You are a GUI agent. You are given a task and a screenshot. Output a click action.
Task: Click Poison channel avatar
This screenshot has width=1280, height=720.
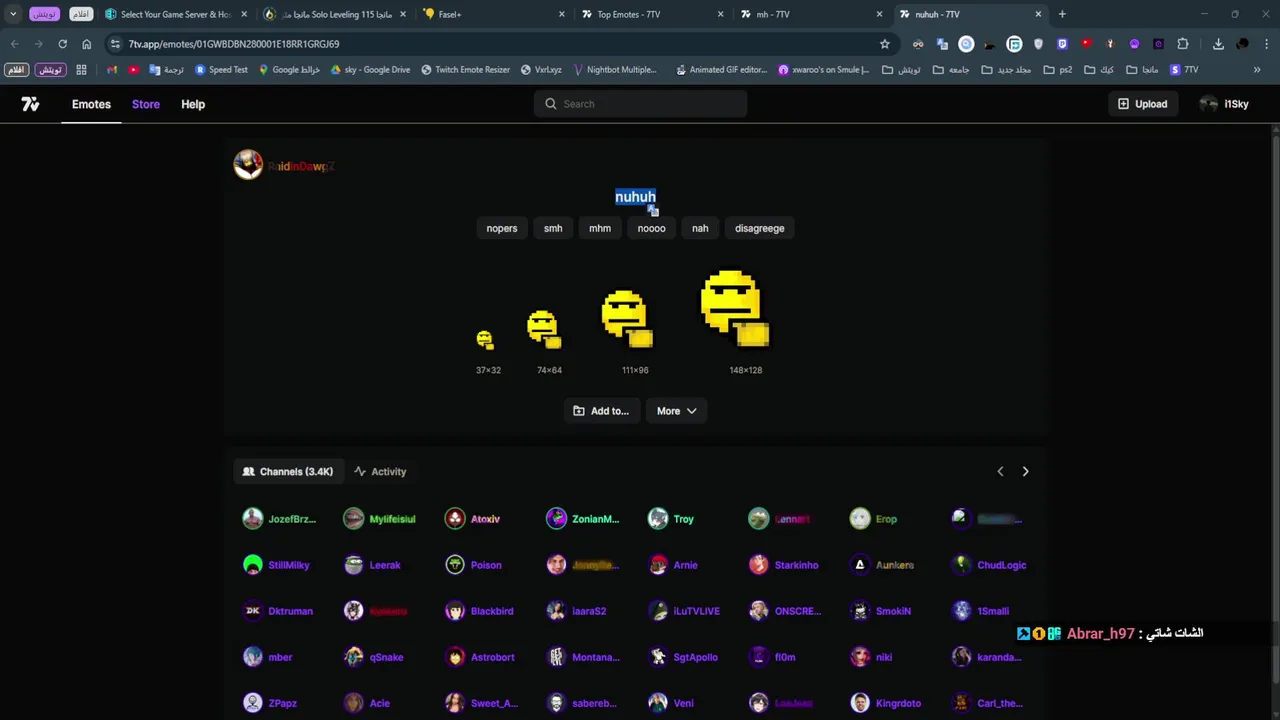coord(455,565)
